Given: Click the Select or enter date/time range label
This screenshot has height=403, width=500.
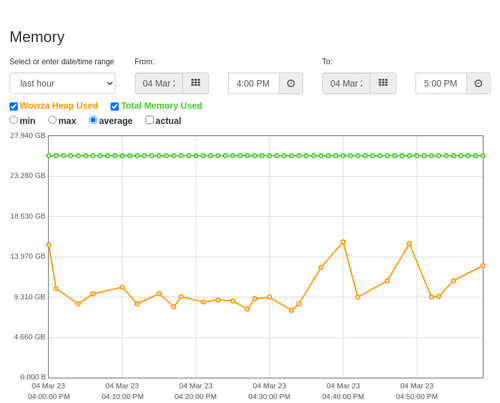Looking at the screenshot, I should 62,62.
